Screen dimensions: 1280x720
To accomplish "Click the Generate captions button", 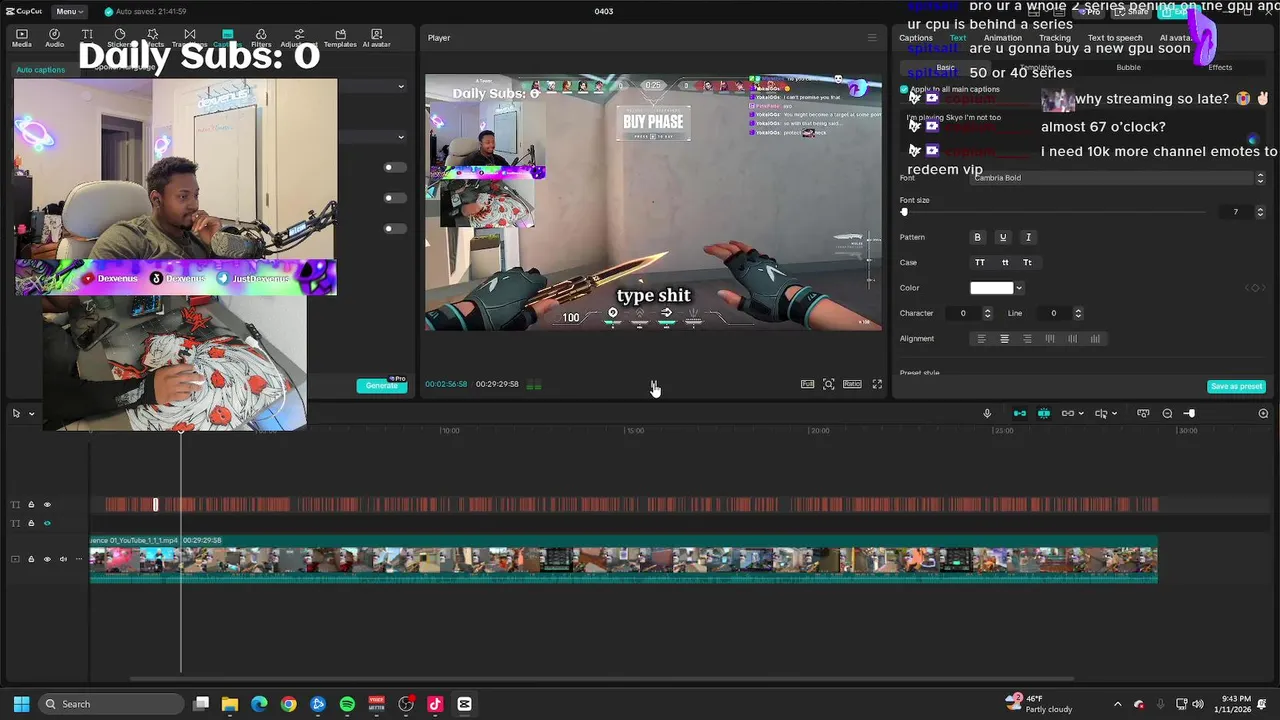I will pos(382,385).
